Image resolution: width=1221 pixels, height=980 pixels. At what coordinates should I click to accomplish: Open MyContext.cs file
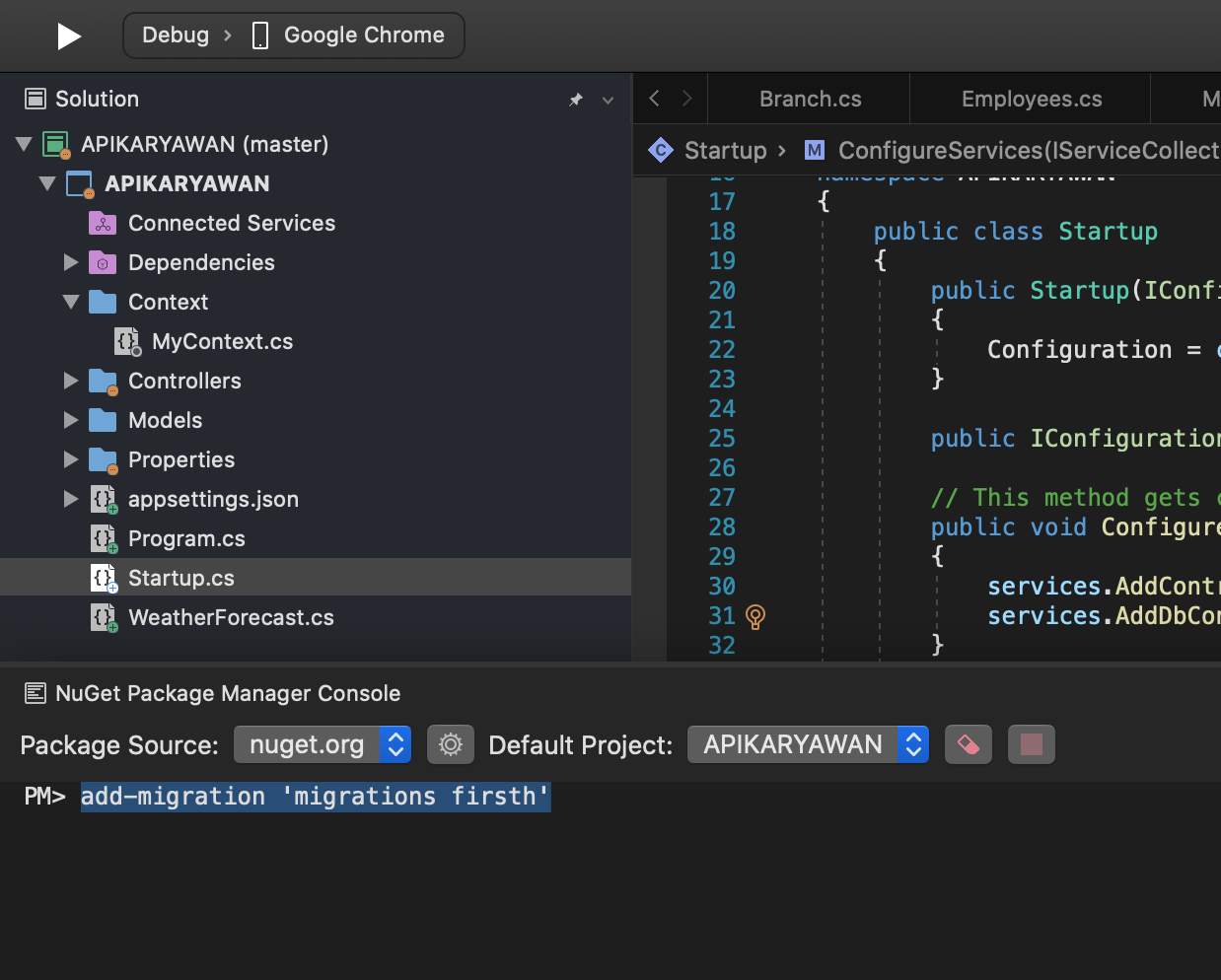click(222, 341)
